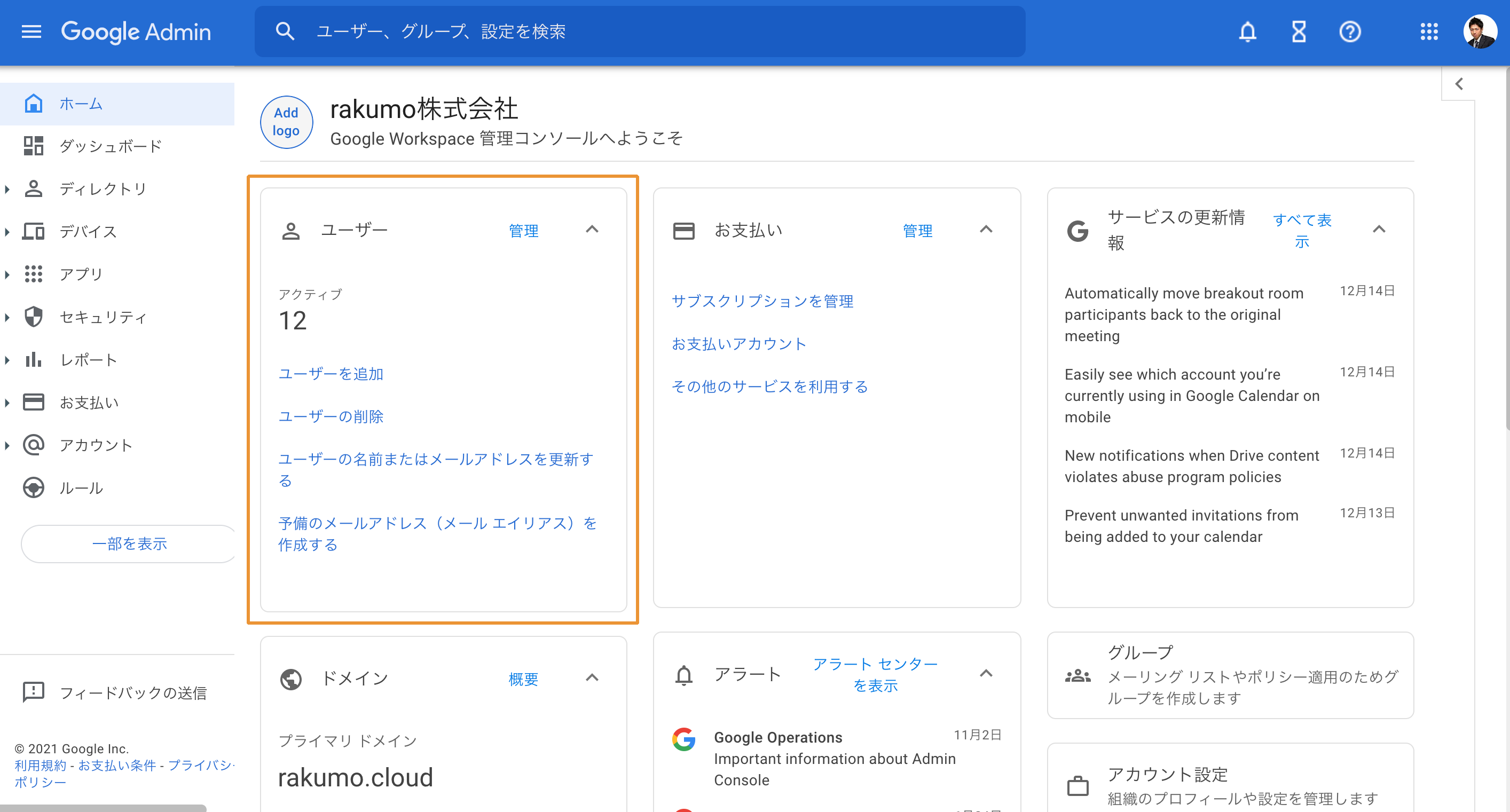Open the Google Operations alert entry
This screenshot has height=812, width=1510.
point(837,758)
